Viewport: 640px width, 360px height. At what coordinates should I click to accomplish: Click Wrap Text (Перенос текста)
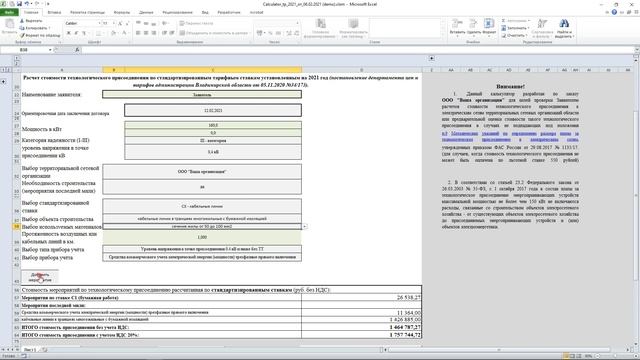pyautogui.click(x=197, y=23)
